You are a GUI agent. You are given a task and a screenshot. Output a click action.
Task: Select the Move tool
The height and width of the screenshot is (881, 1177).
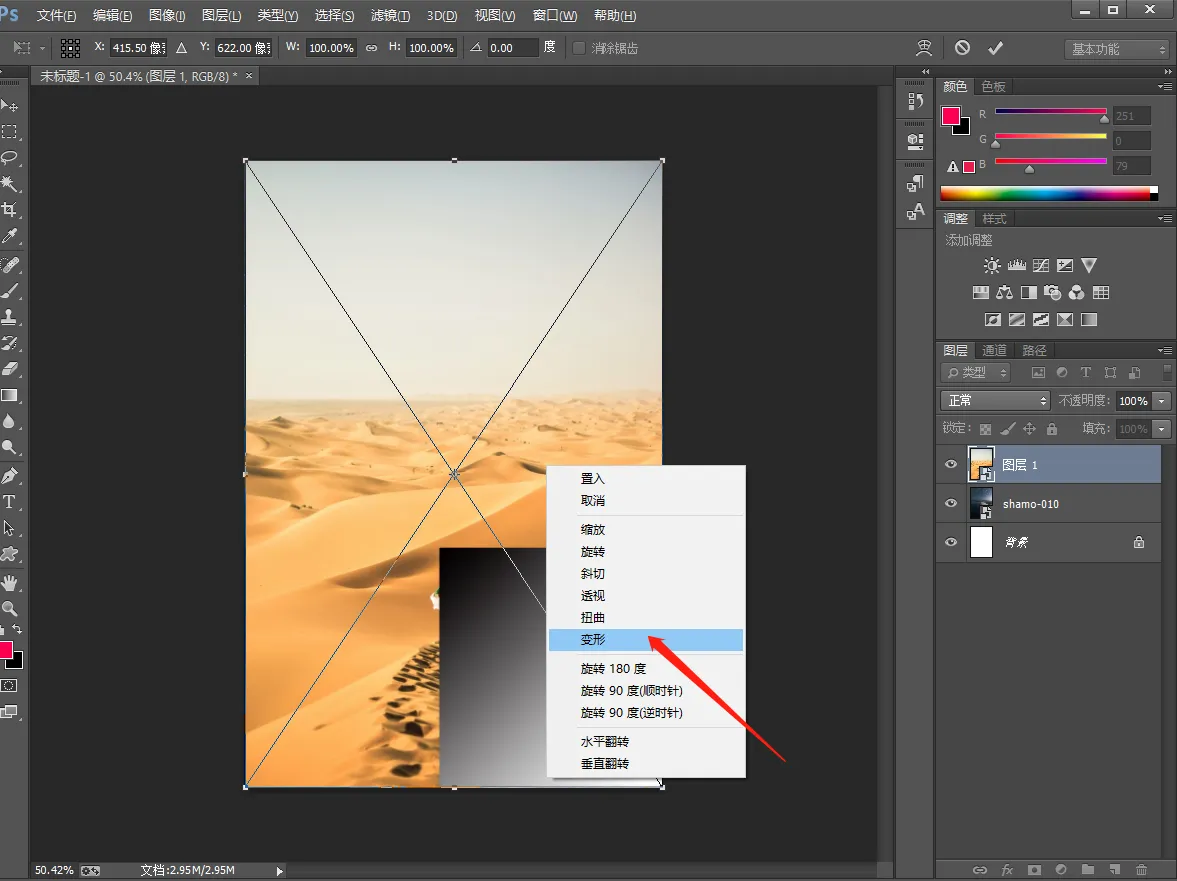pos(9,105)
